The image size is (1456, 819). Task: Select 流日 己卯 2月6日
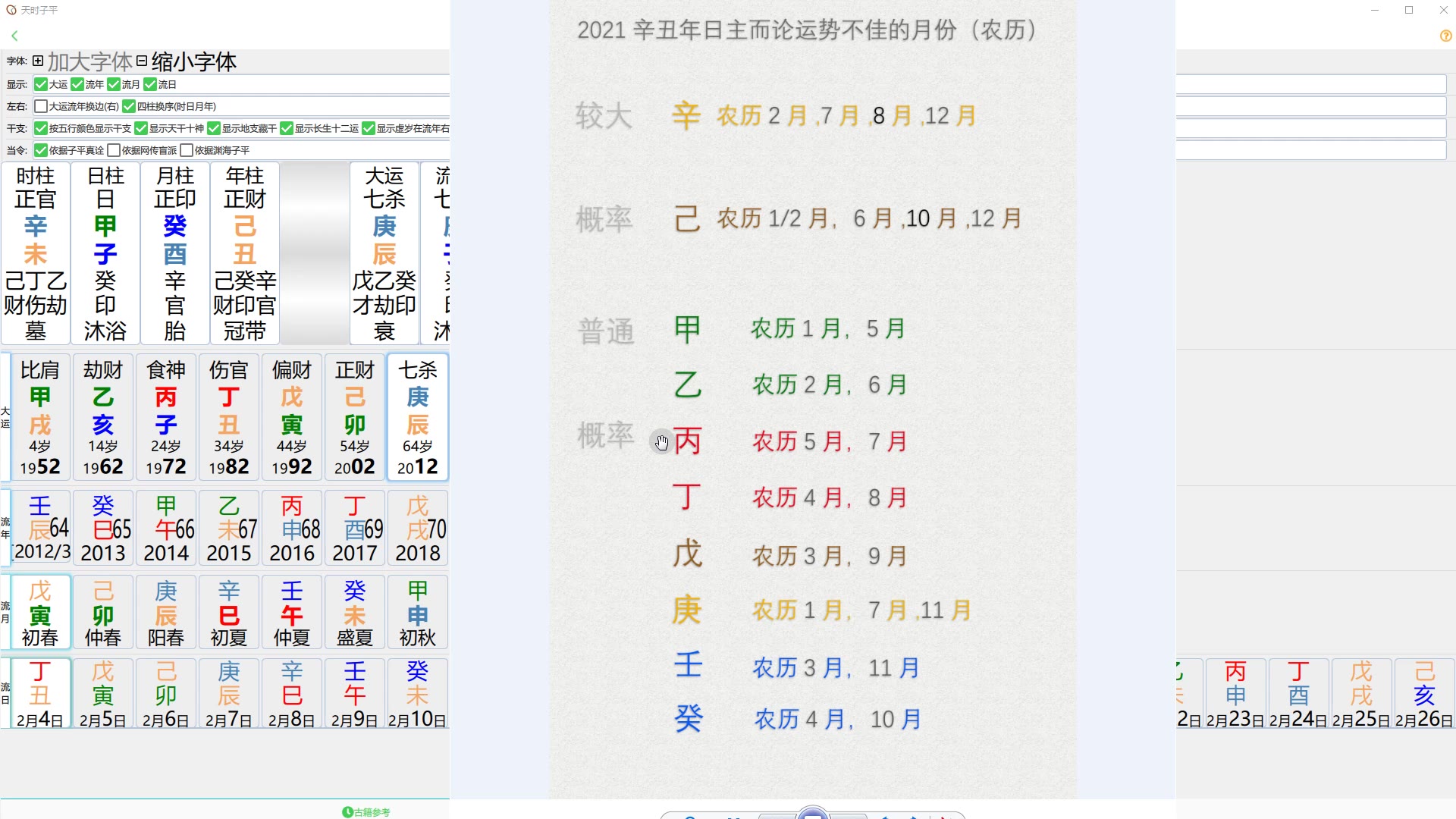[x=166, y=694]
